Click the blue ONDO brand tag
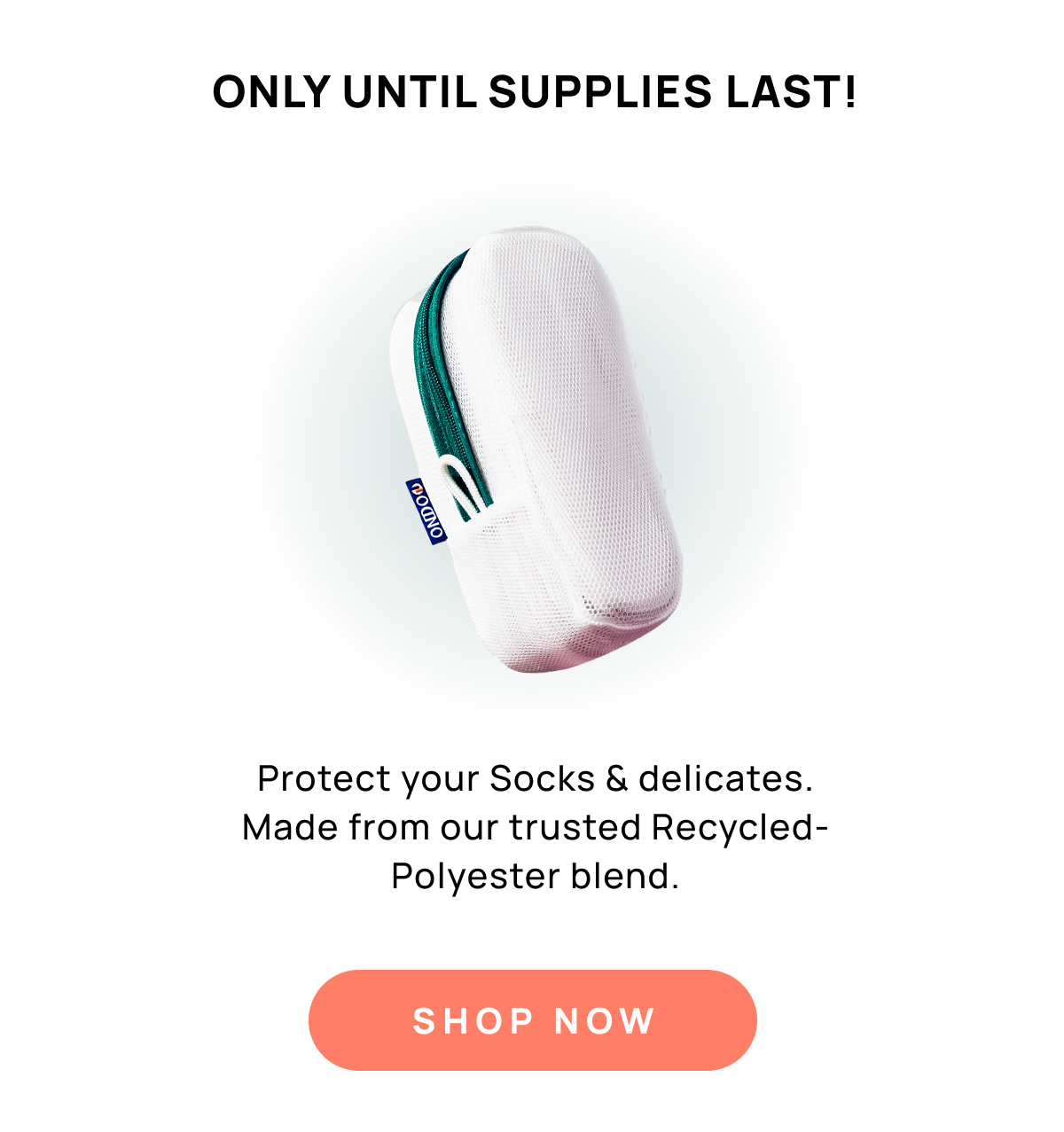Viewport: 1064px width, 1132px height. click(x=426, y=511)
